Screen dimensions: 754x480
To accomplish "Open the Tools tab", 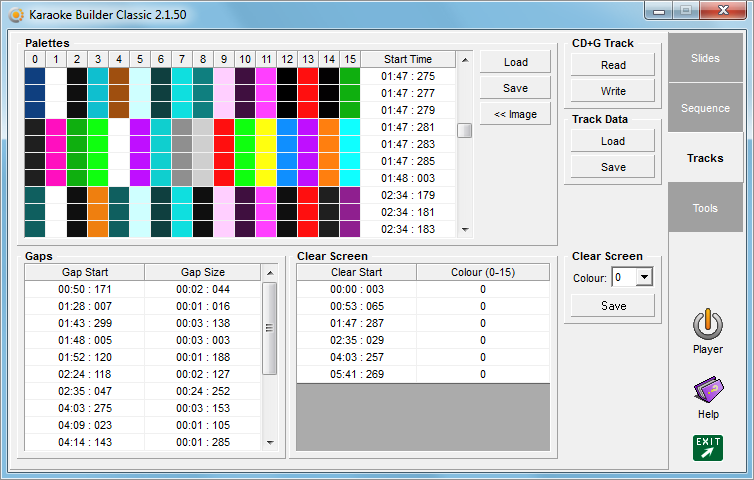I will tap(705, 208).
